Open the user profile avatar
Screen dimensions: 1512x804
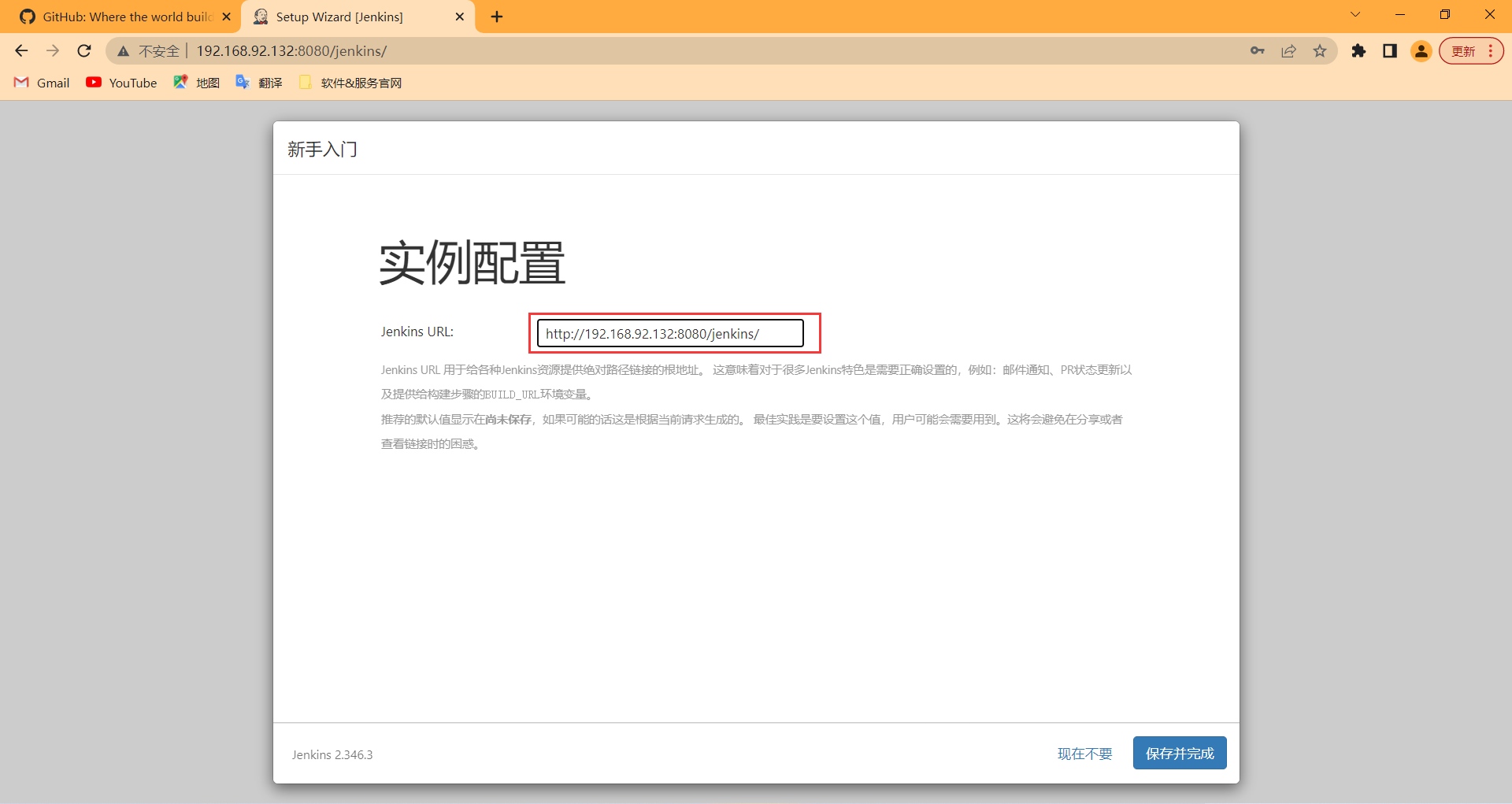click(1421, 51)
